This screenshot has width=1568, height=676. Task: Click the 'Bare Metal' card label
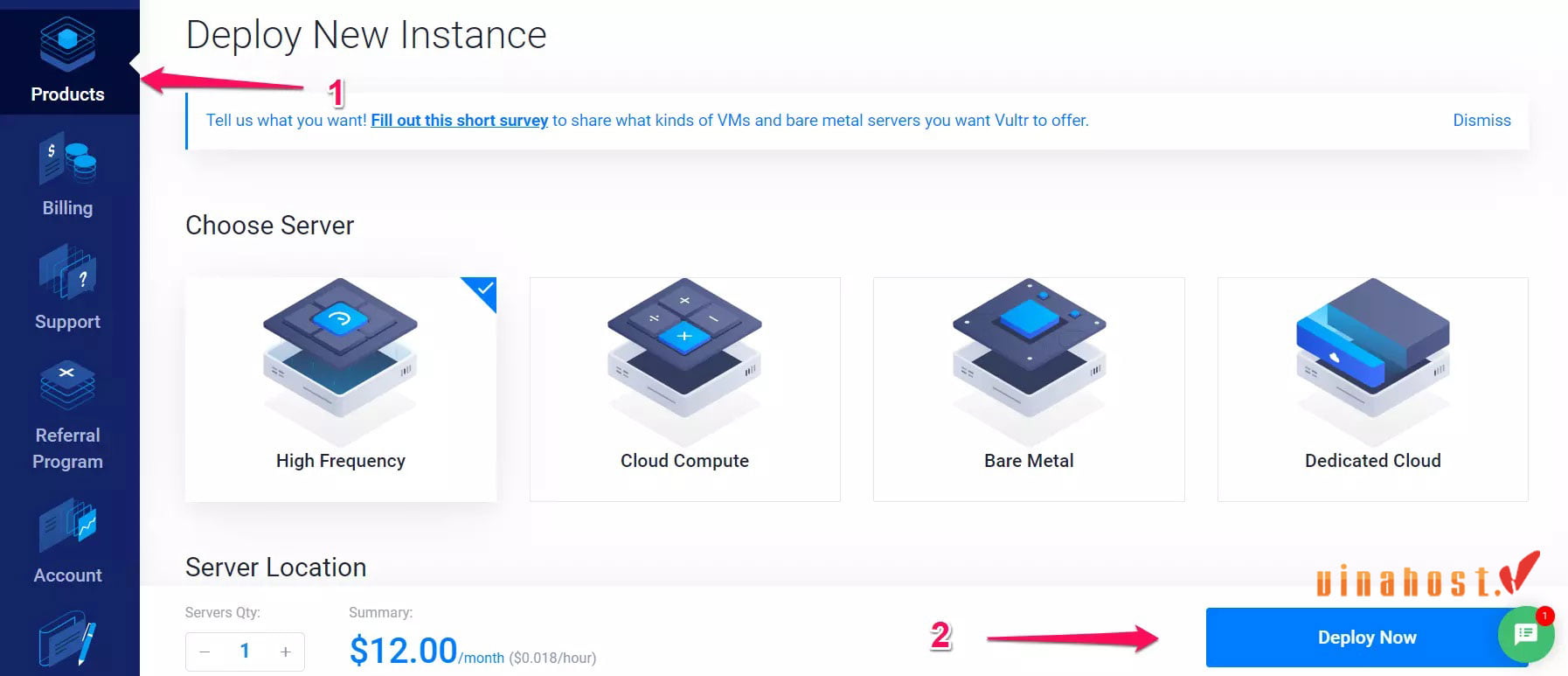(1029, 461)
